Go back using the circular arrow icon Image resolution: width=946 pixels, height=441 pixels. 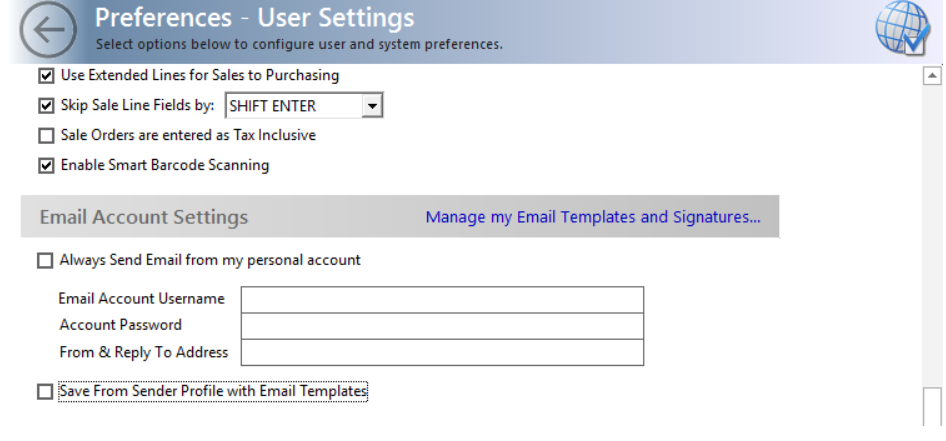[48, 30]
